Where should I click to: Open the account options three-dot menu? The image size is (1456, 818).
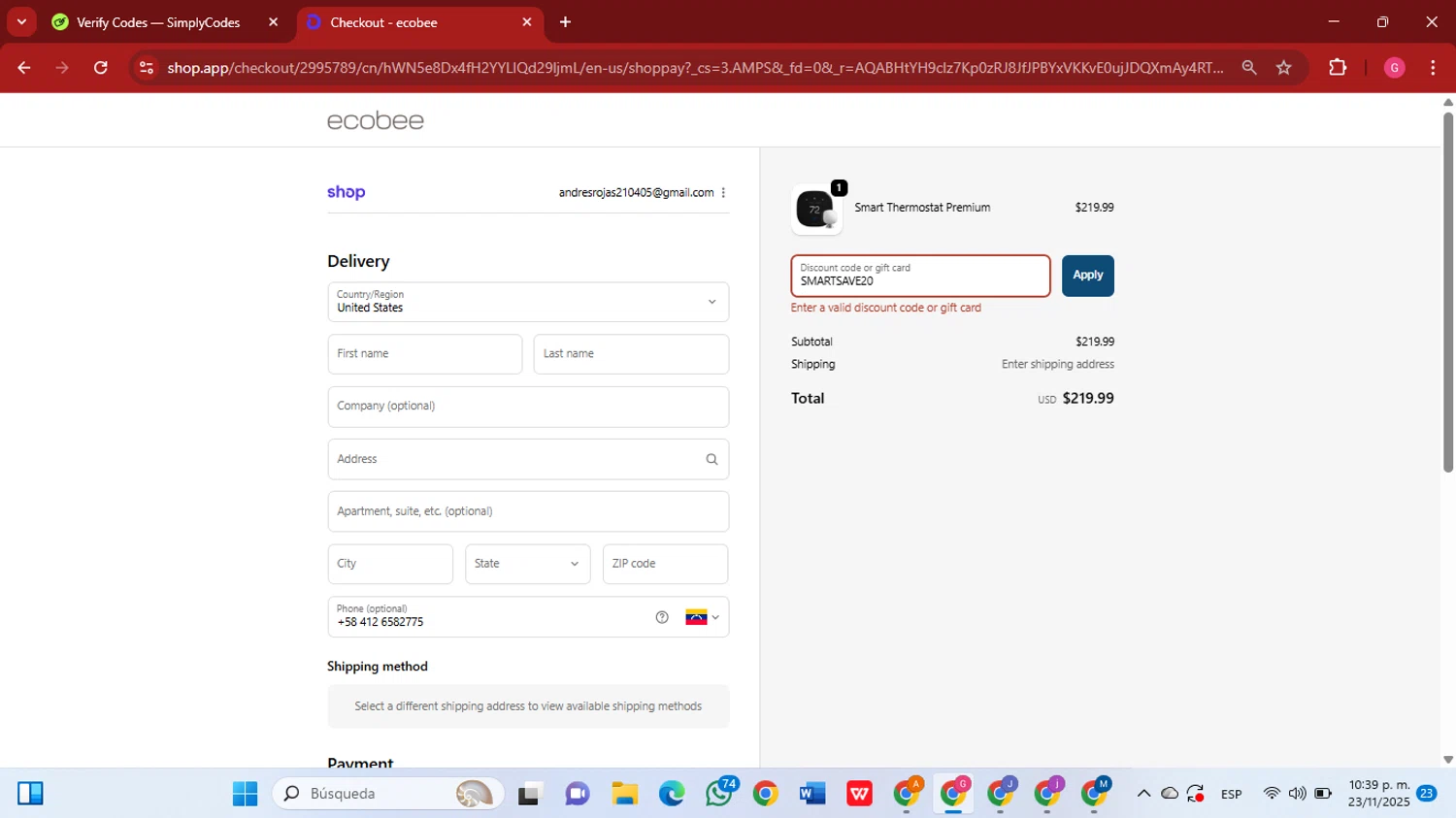click(x=723, y=193)
